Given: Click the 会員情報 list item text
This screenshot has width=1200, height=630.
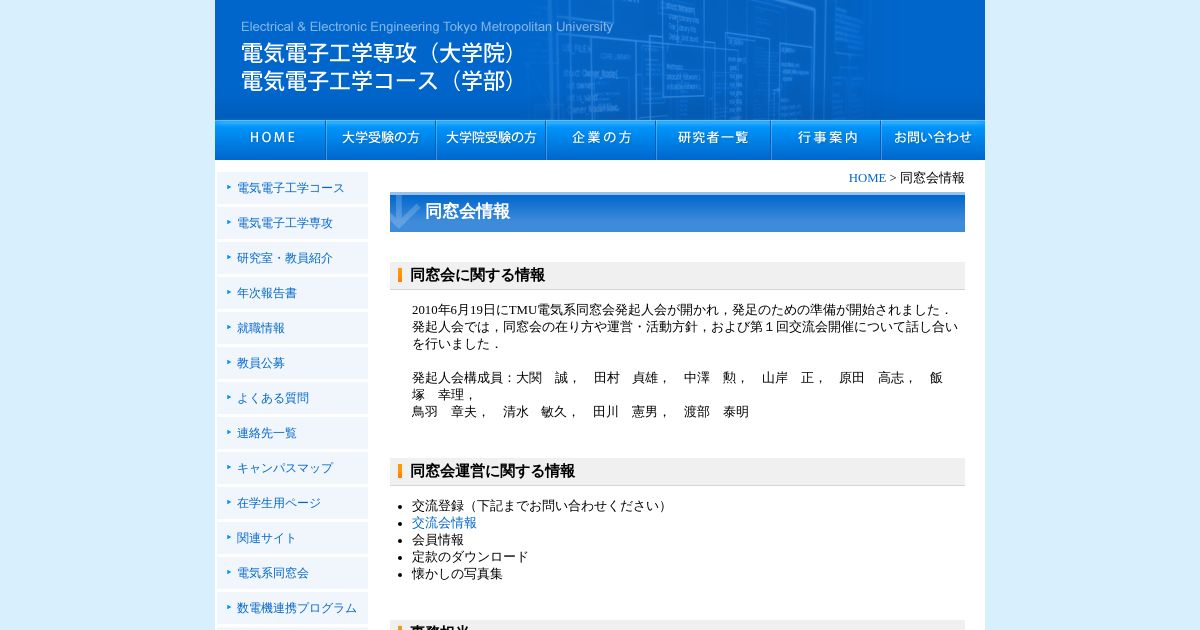Looking at the screenshot, I should click(438, 540).
